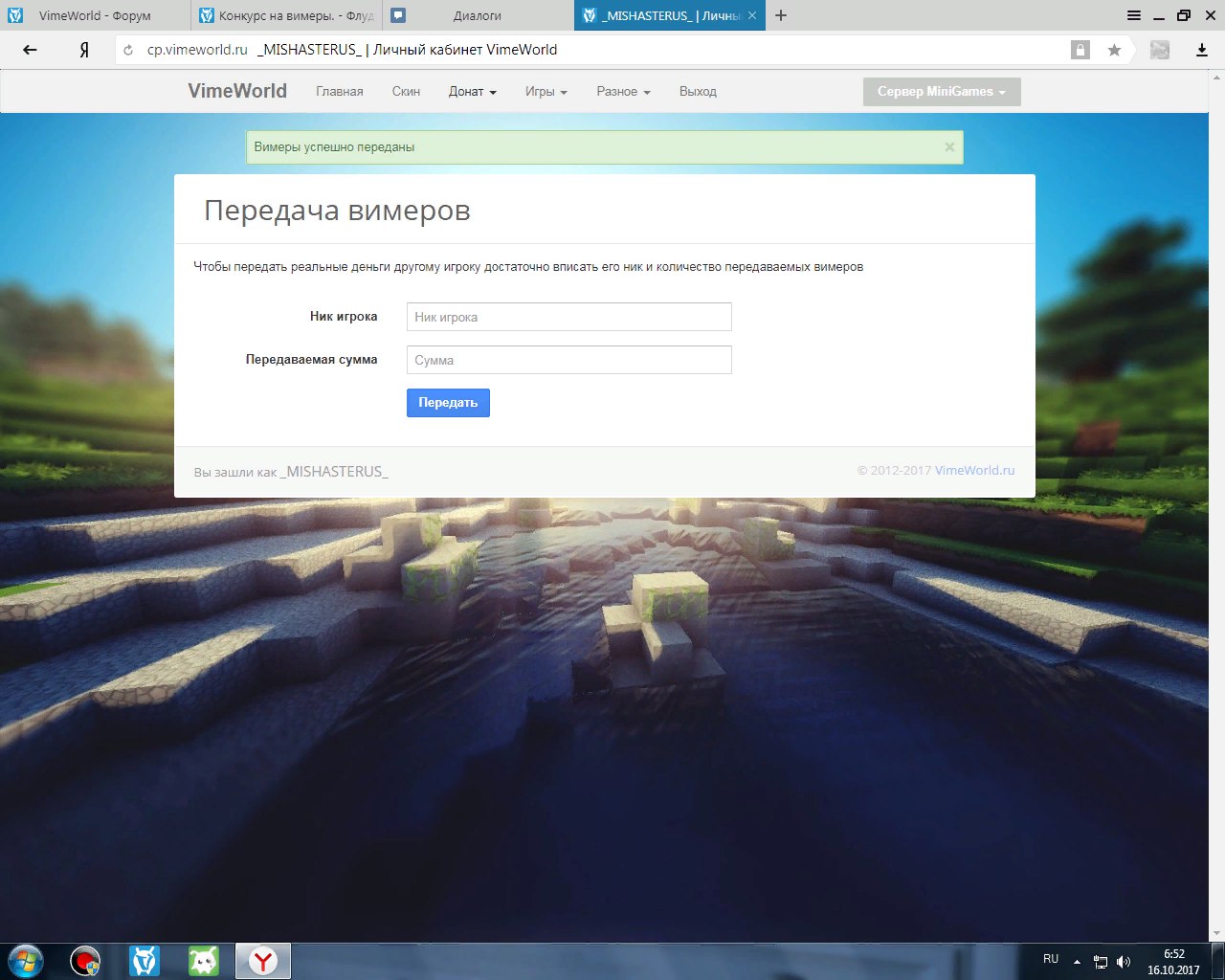The image size is (1225, 980).
Task: Open the green cat taskbar icon
Action: (x=204, y=961)
